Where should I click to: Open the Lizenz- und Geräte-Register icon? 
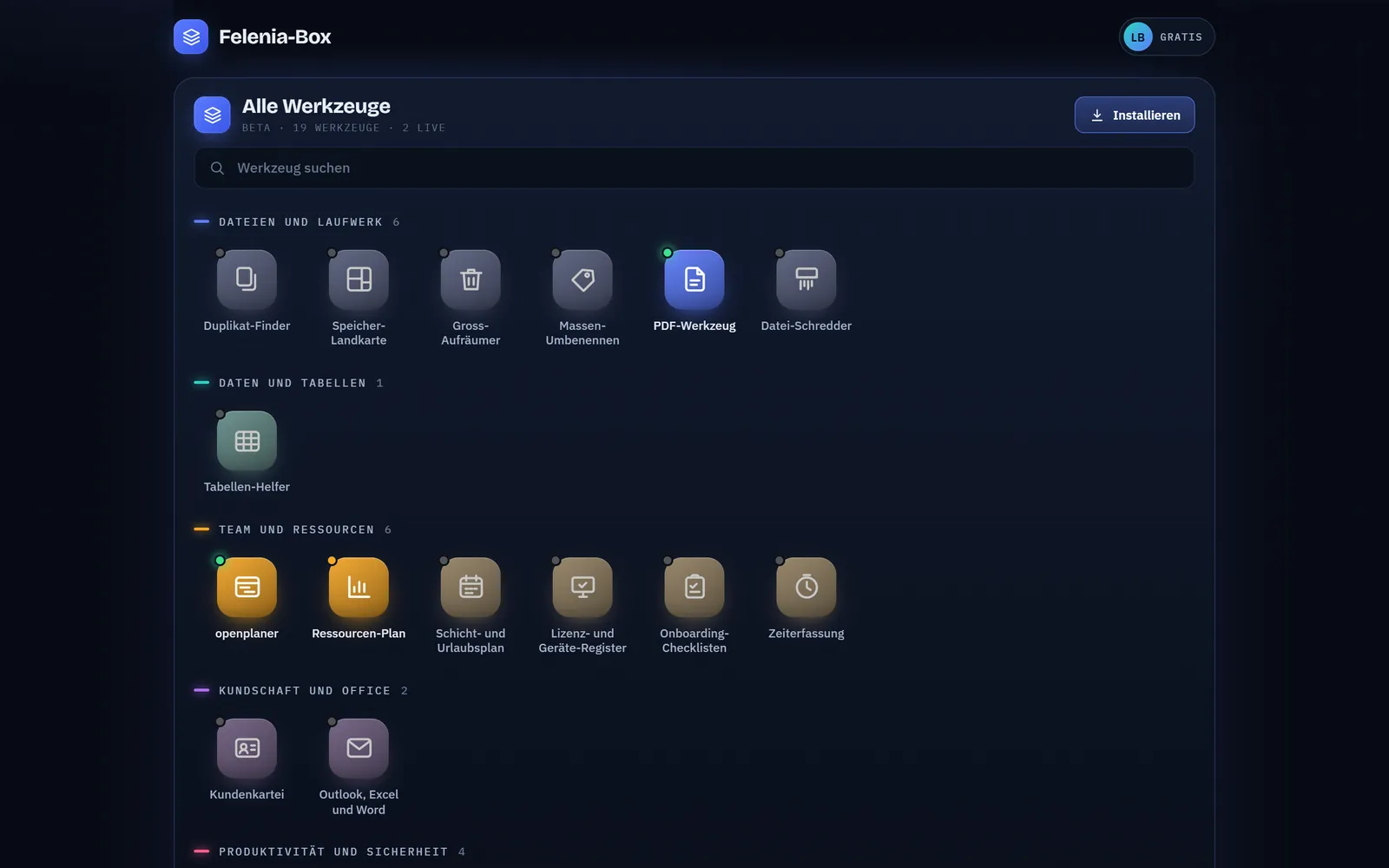pyautogui.click(x=583, y=588)
